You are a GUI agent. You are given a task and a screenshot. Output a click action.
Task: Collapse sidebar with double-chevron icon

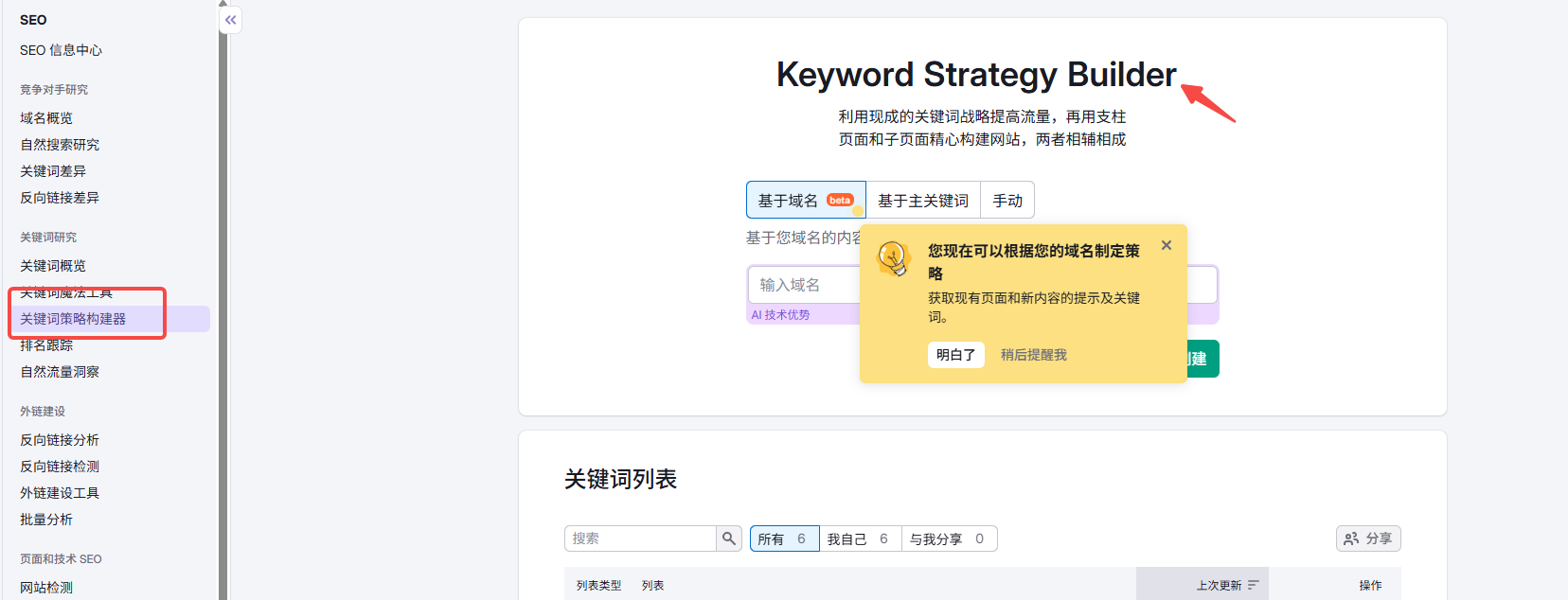(x=230, y=20)
